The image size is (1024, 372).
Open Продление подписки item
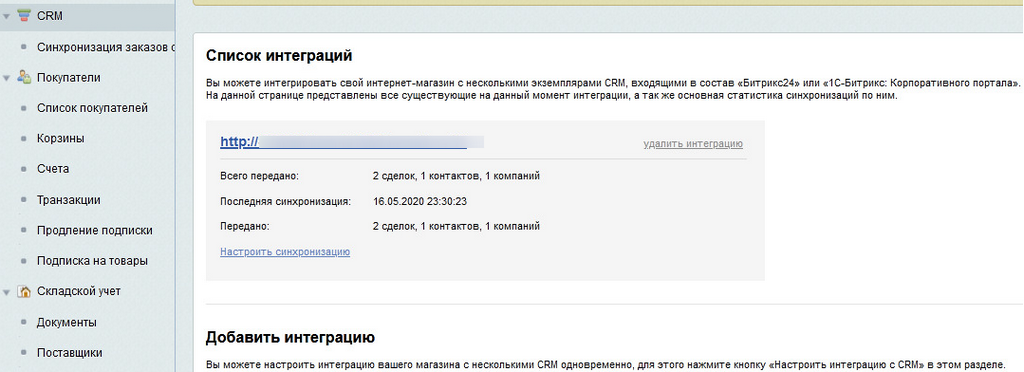pyautogui.click(x=95, y=230)
